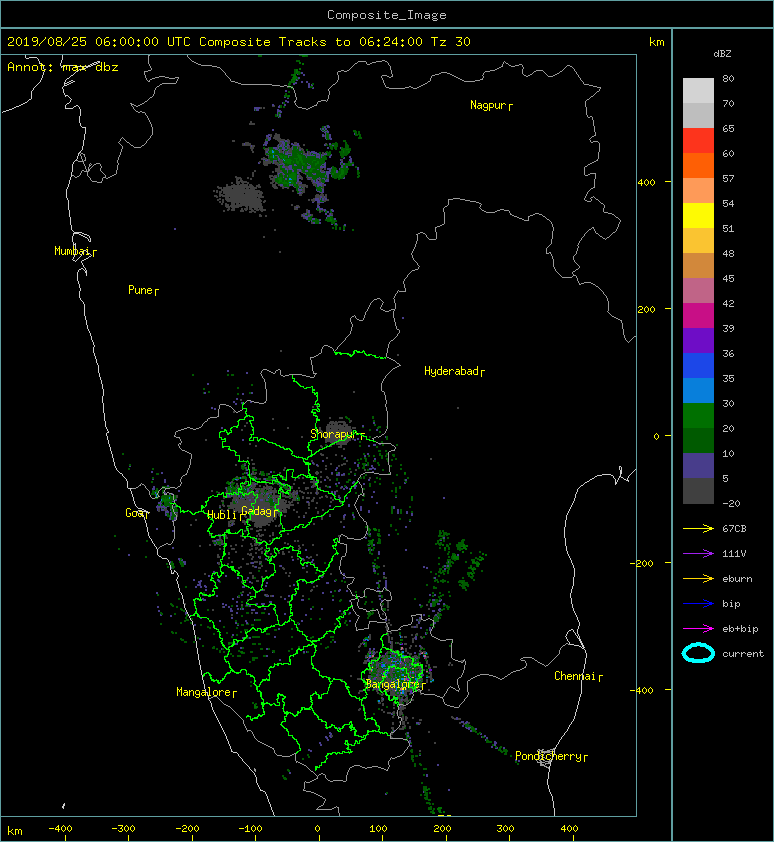Select the bright yellow swatch in dBZ scale
This screenshot has width=774, height=842.
click(698, 215)
